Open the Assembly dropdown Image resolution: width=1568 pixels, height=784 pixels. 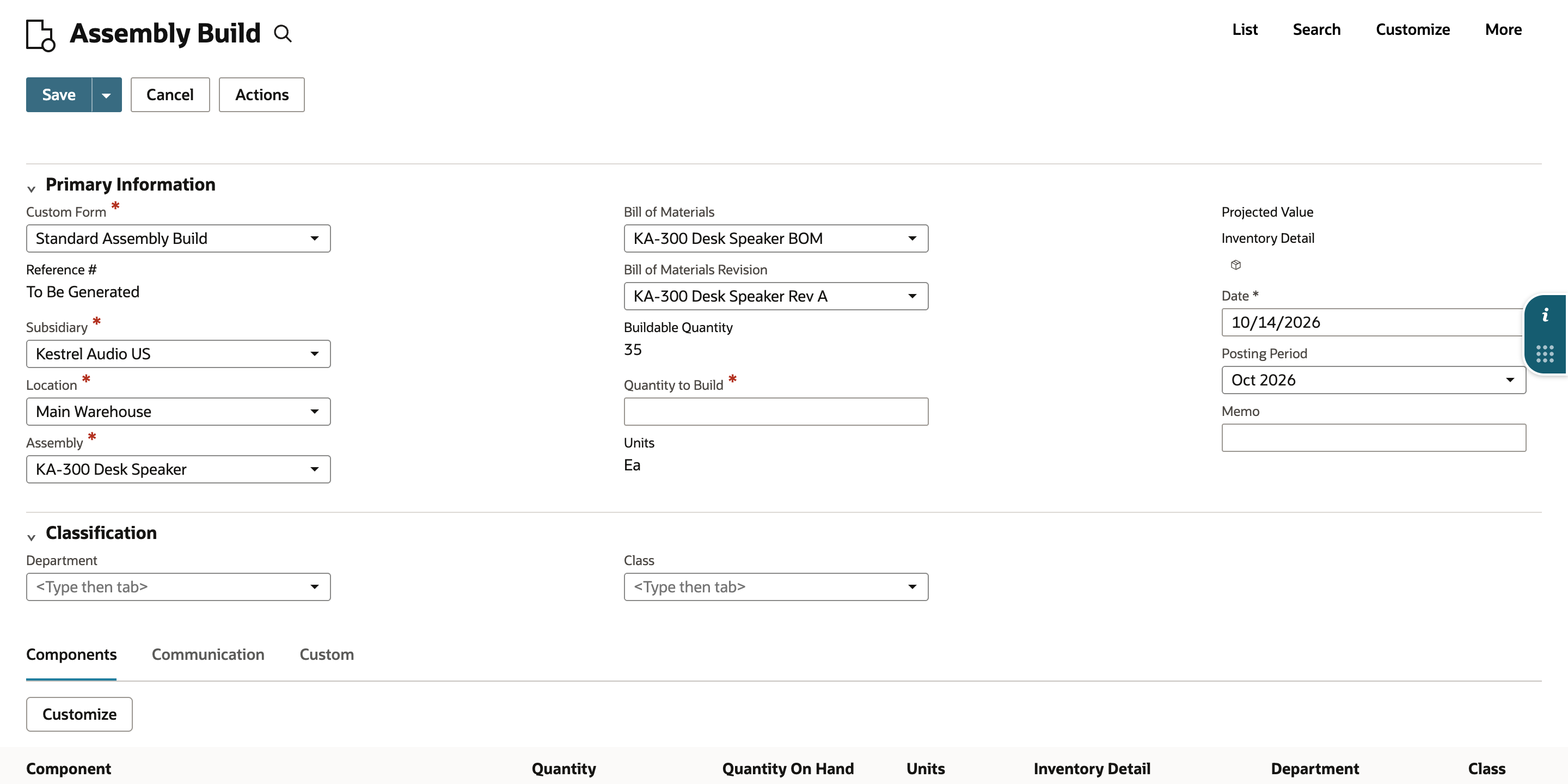click(179, 469)
